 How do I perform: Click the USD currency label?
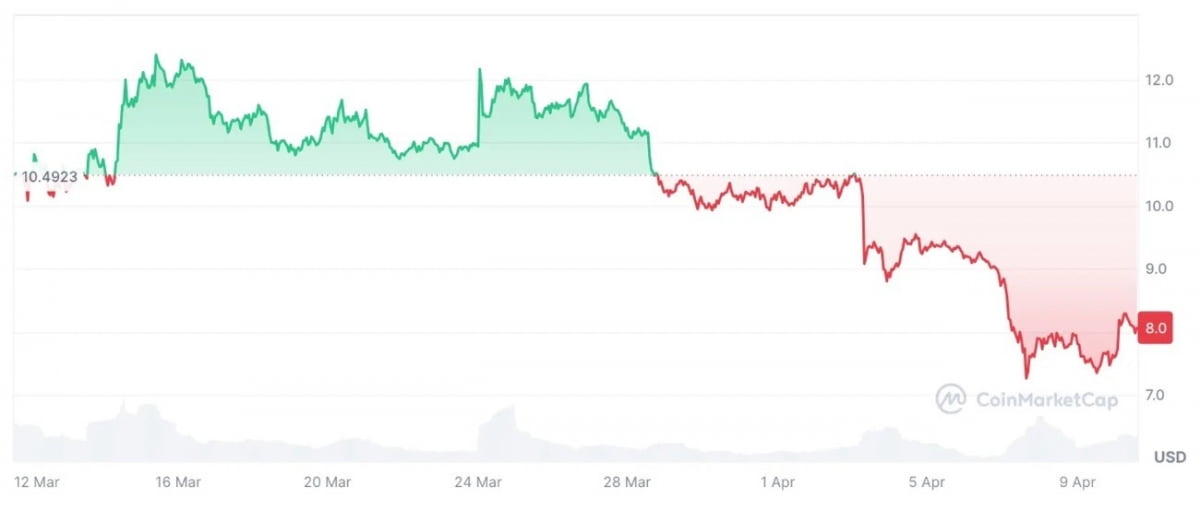[x=1169, y=458]
